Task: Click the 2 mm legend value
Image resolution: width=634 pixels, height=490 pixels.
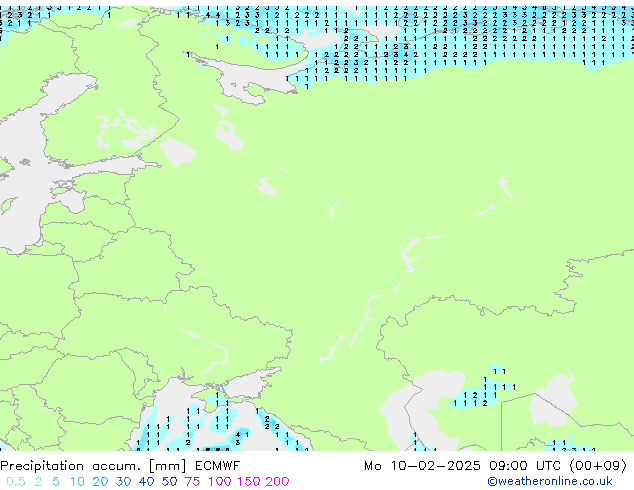Action: point(38,482)
